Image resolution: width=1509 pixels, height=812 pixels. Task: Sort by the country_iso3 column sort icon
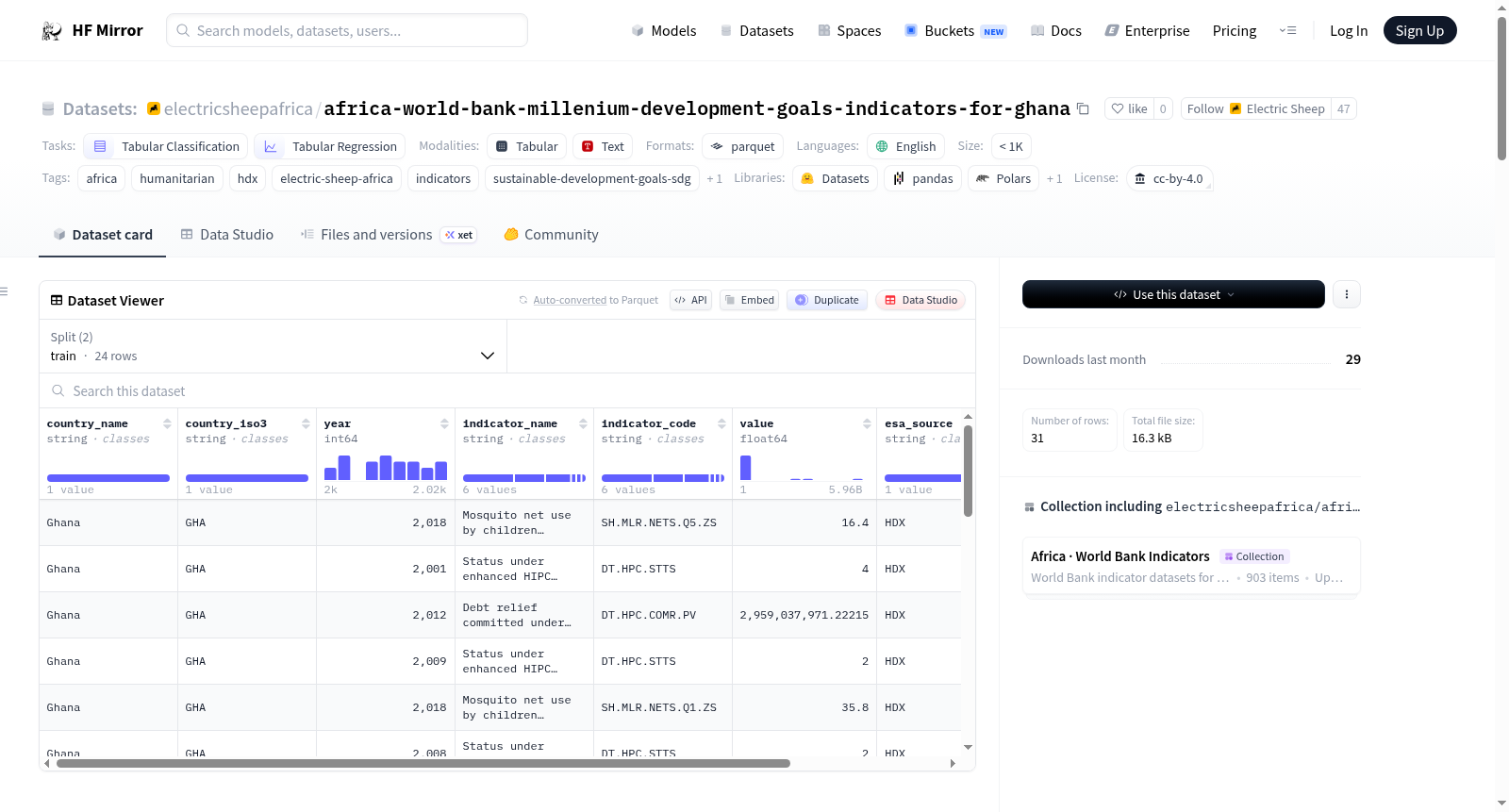coord(306,423)
